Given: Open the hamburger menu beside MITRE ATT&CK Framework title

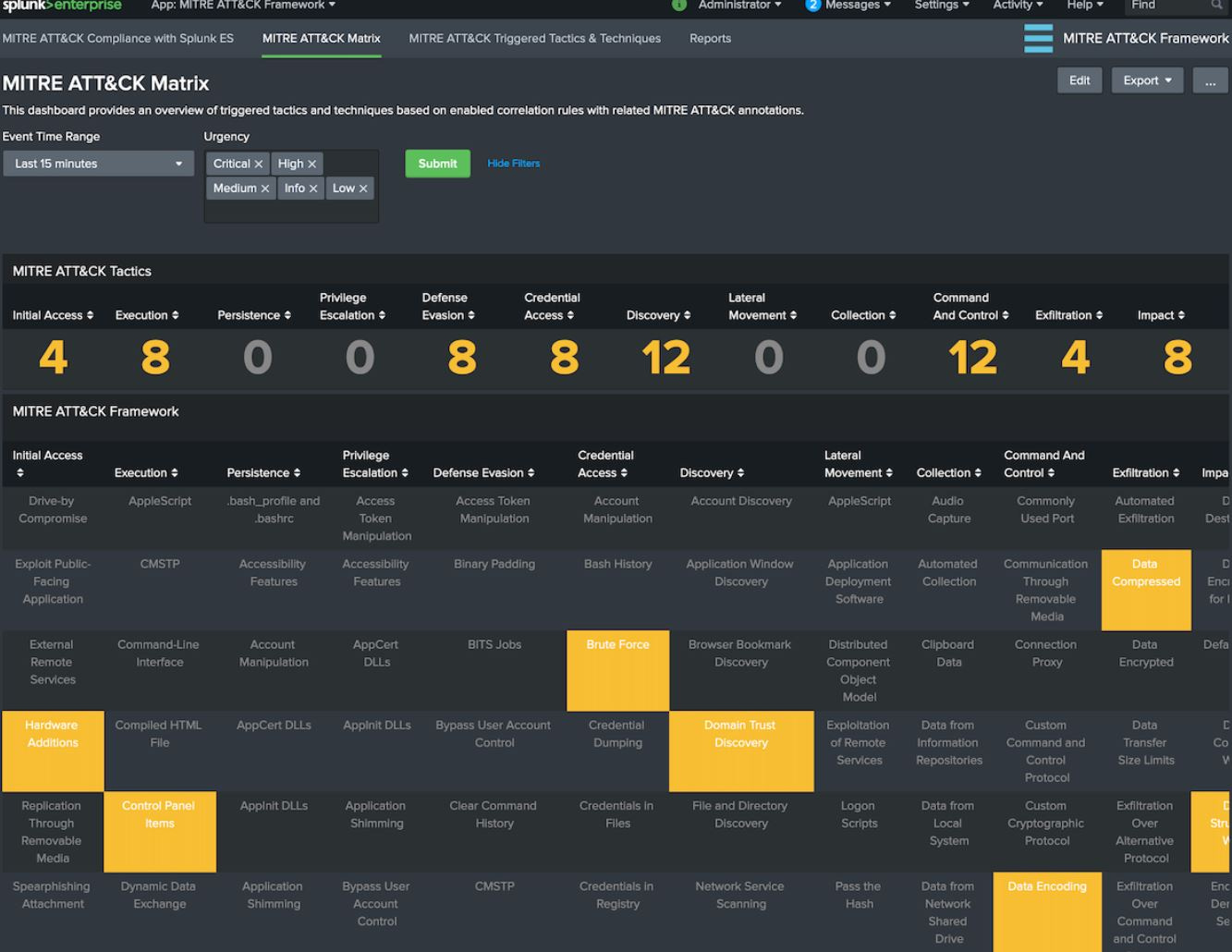Looking at the screenshot, I should [x=1038, y=38].
